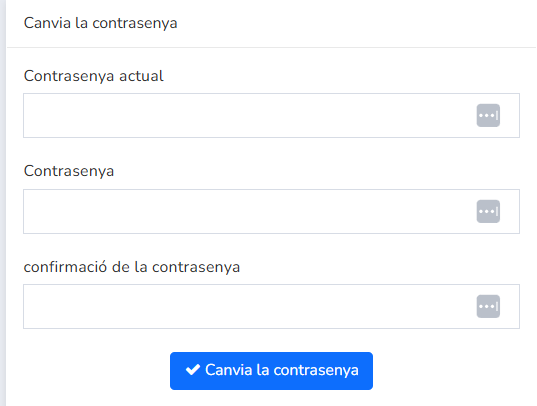
Task: Click into the new Contrasenya input box
Action: (271, 211)
